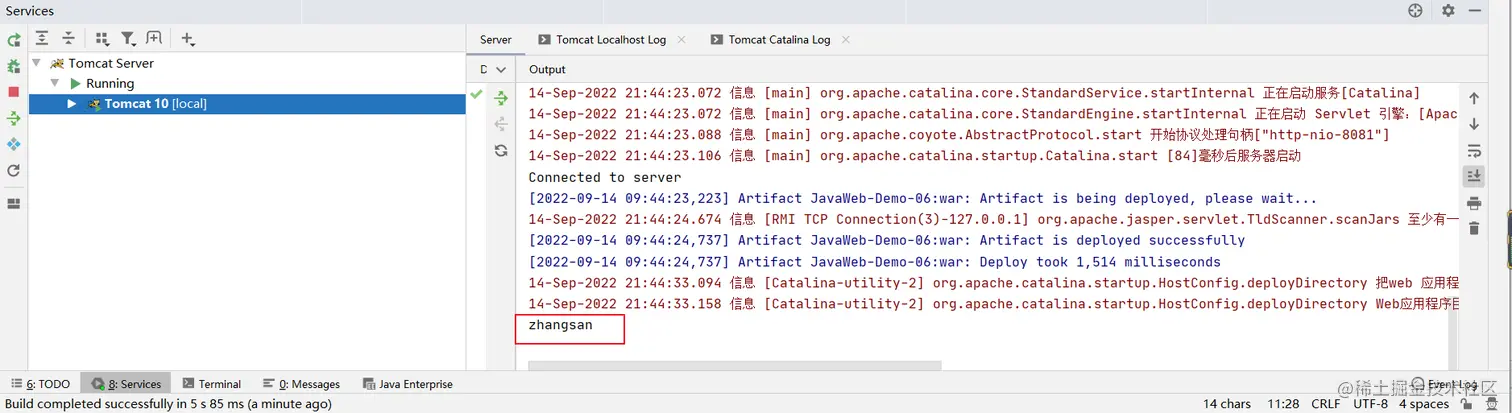The width and height of the screenshot is (1512, 413).
Task: Click the diamond artifacts icon in left toolbar
Action: click(x=14, y=145)
